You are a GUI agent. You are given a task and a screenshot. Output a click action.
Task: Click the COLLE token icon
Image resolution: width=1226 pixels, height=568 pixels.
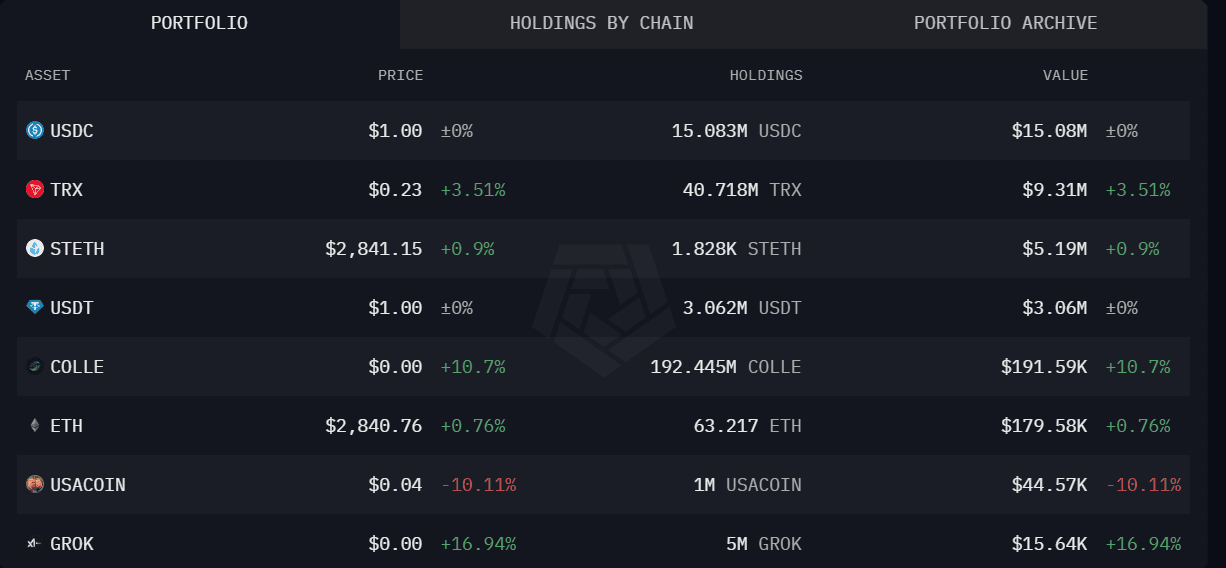pos(35,366)
